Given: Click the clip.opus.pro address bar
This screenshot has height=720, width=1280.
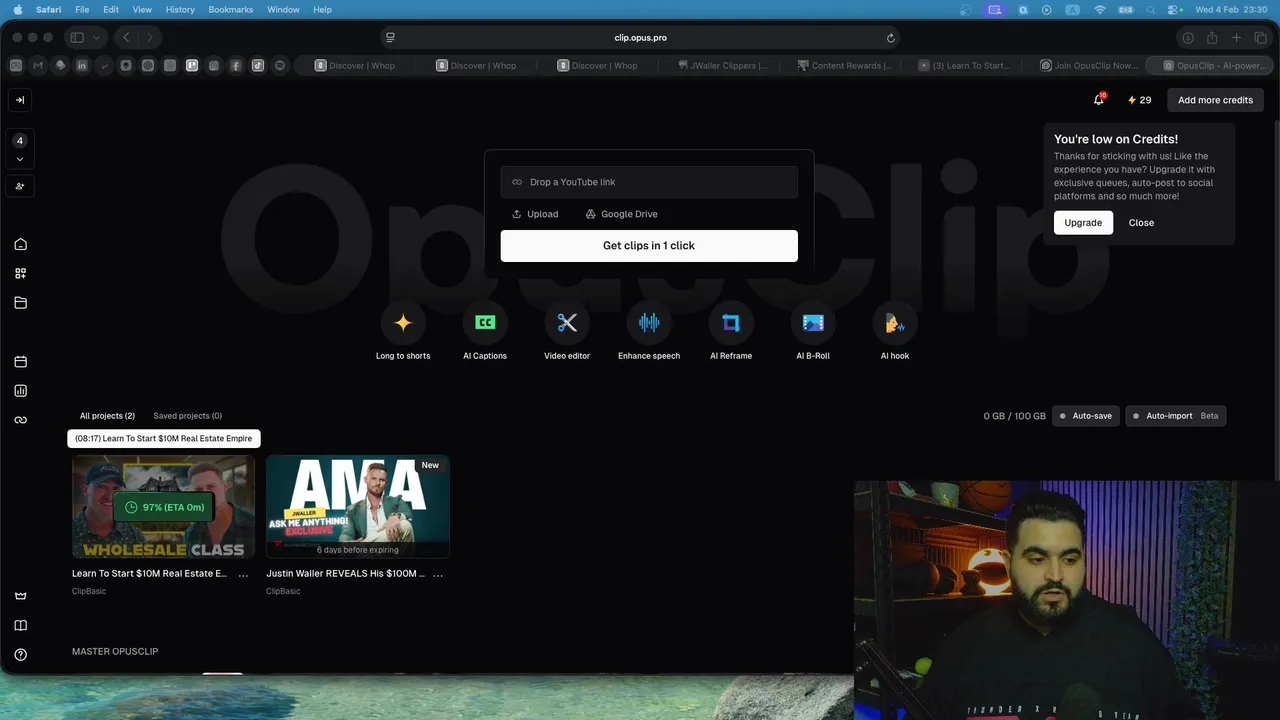Looking at the screenshot, I should point(640,38).
